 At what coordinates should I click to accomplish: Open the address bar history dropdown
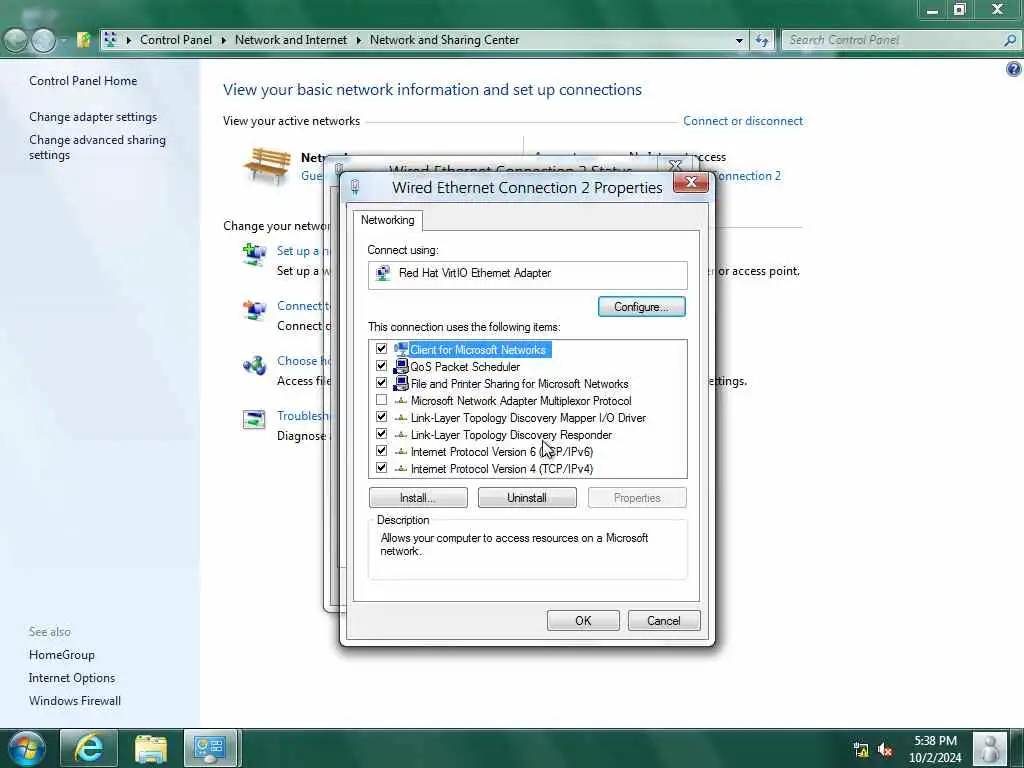pos(739,40)
